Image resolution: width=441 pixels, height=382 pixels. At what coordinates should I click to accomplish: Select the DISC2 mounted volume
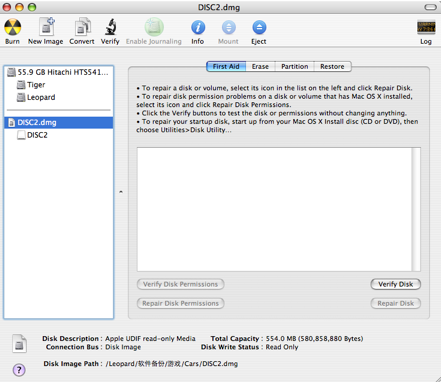coord(59,135)
